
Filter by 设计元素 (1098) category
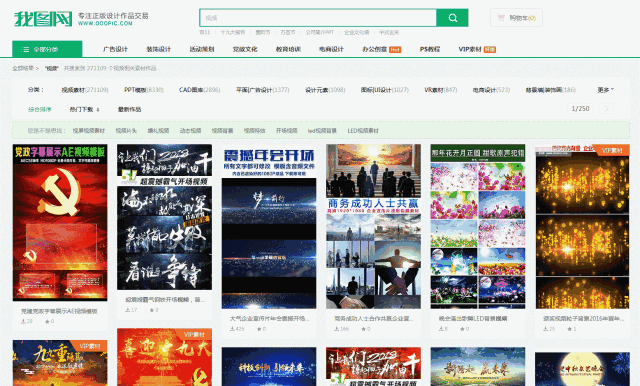tap(325, 90)
